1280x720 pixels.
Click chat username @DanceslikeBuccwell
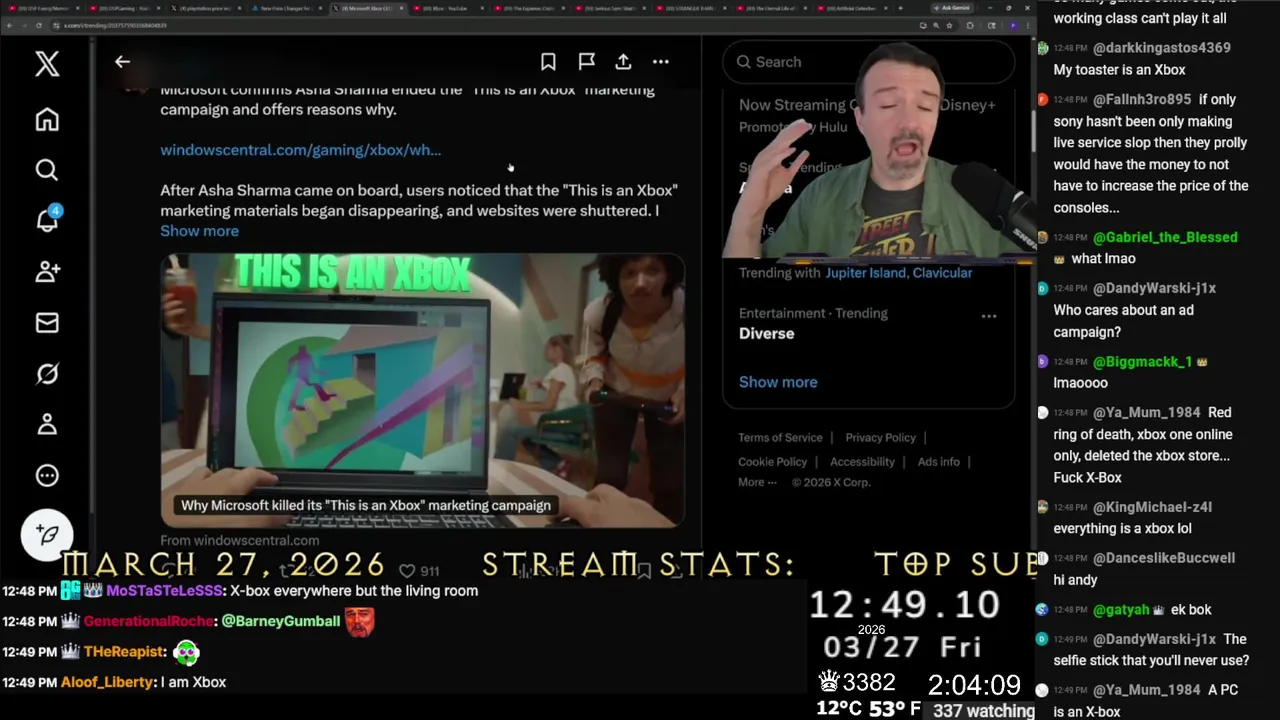[x=1163, y=558]
